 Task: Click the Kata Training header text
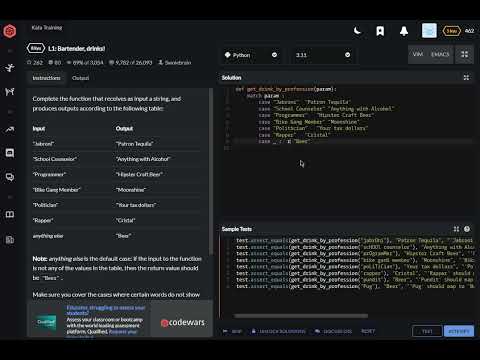click(47, 28)
